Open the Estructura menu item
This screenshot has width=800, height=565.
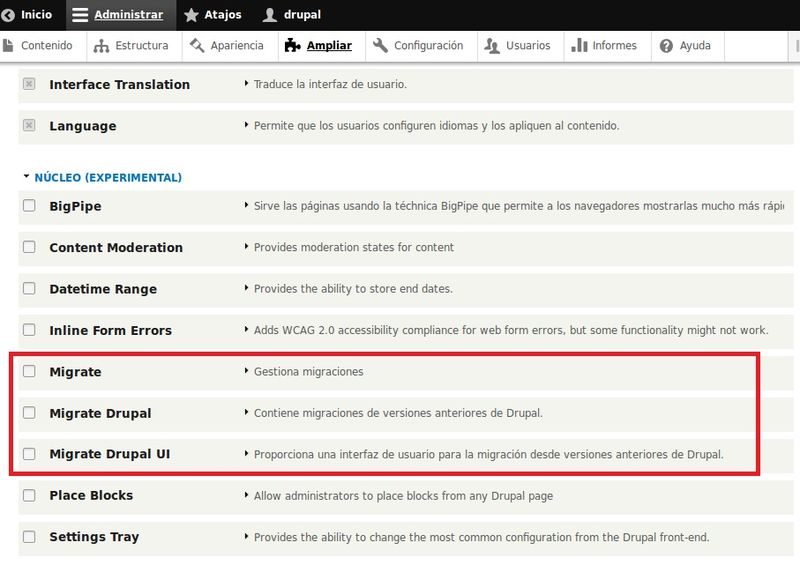tap(134, 45)
